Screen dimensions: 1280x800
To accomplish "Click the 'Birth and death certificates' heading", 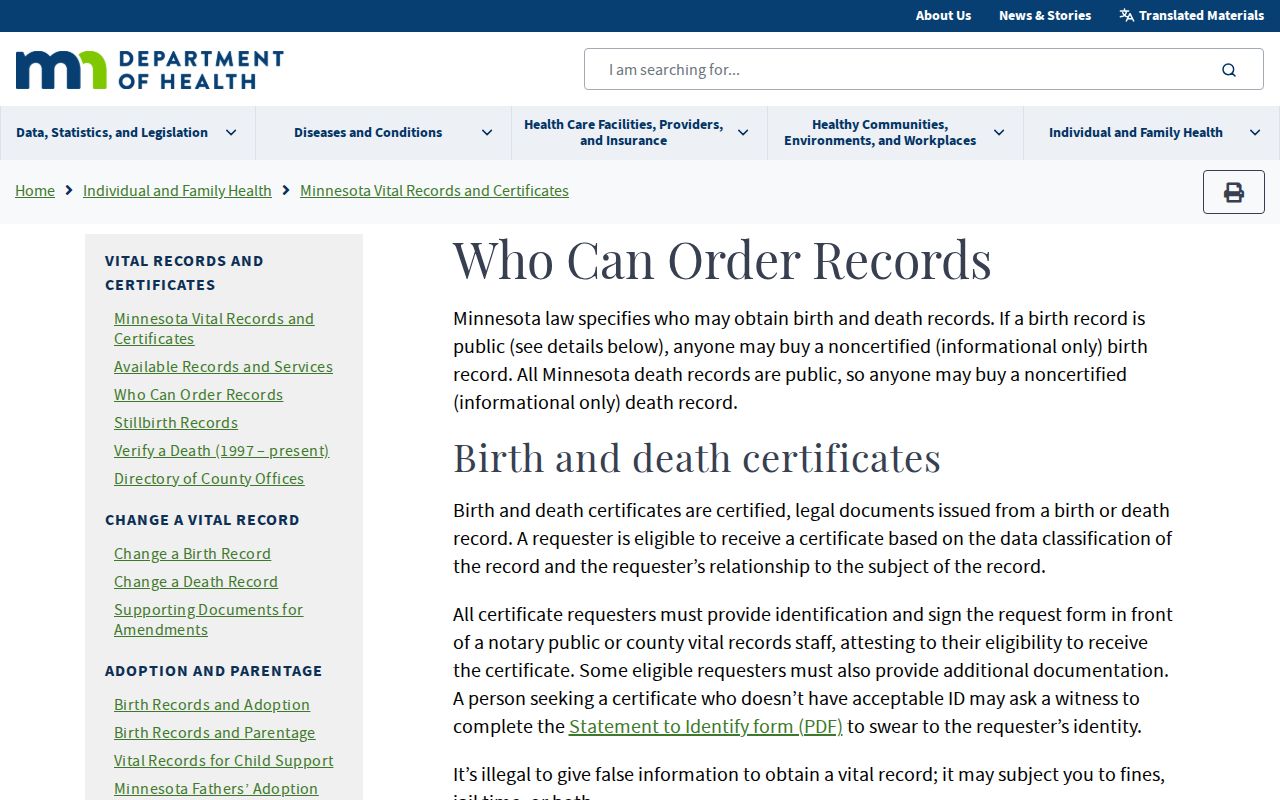I will coord(697,458).
